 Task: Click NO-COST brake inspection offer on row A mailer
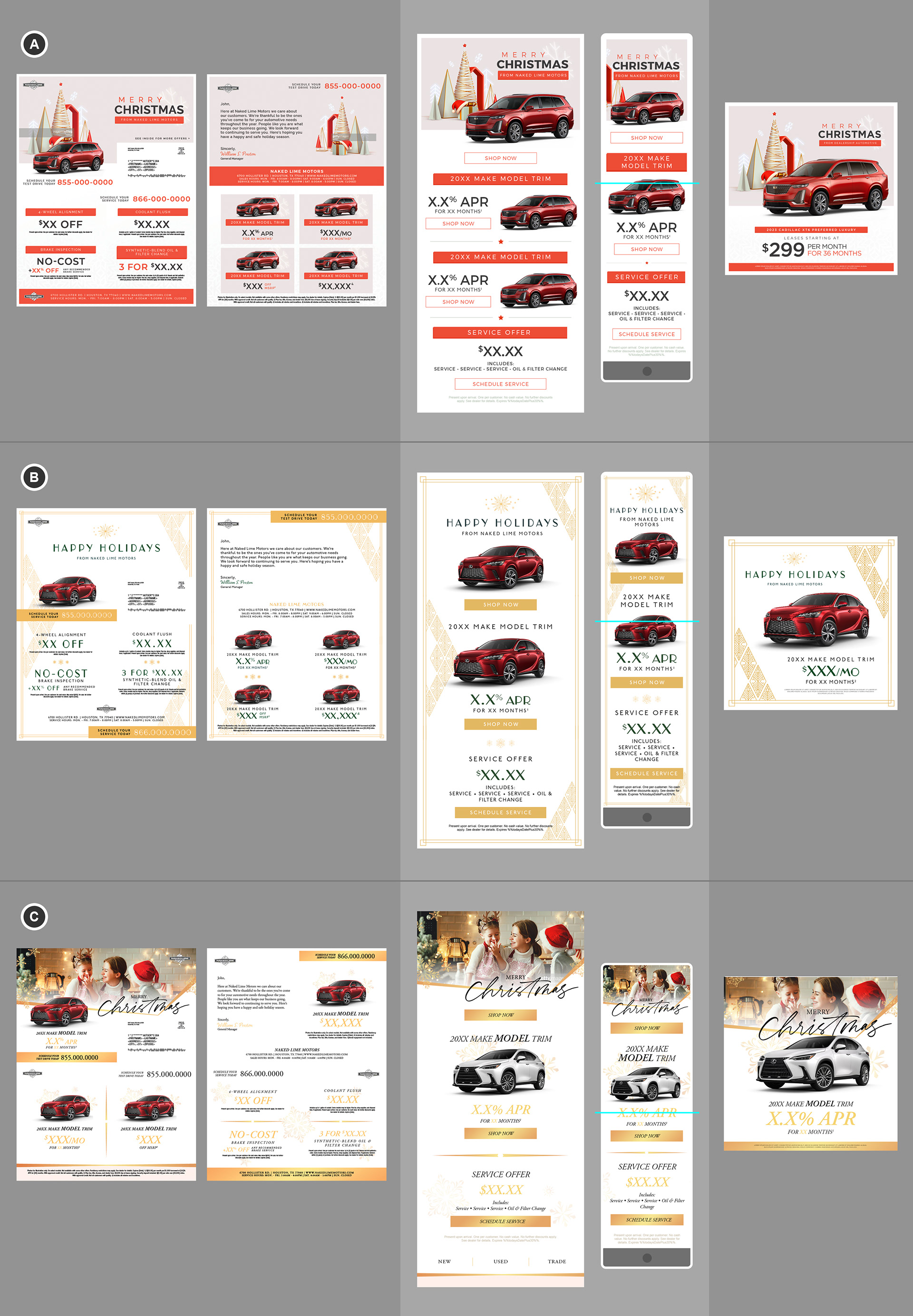tap(61, 261)
